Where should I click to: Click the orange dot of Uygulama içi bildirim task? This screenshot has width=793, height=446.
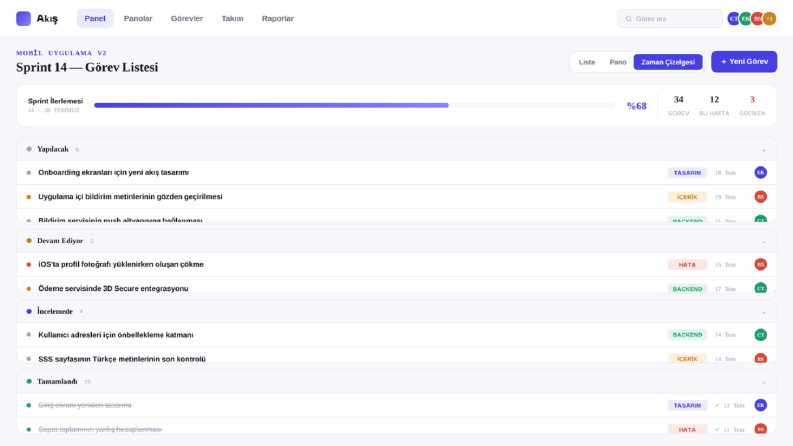click(29, 197)
